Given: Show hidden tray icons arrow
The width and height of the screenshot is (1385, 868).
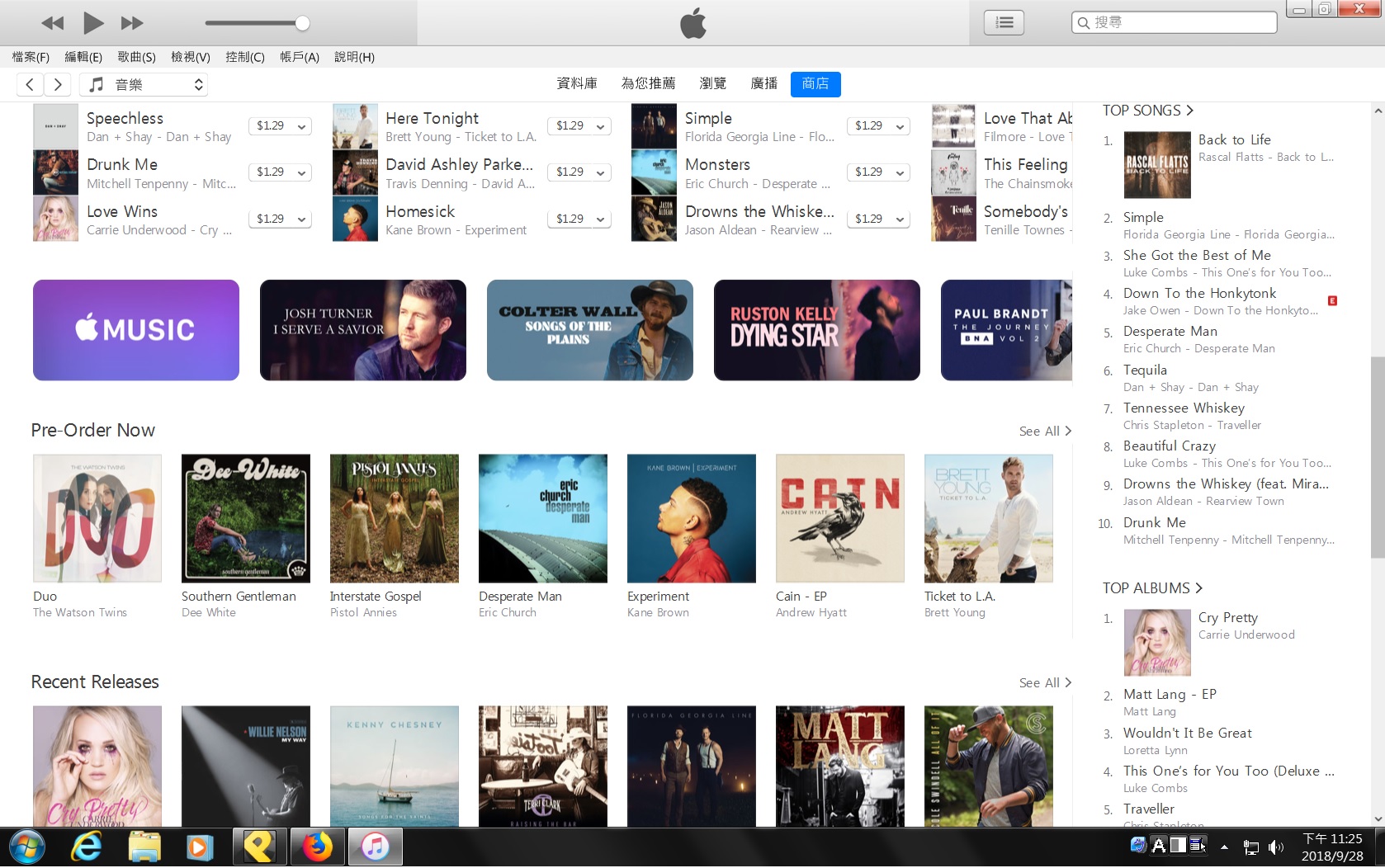Looking at the screenshot, I should [x=1224, y=847].
